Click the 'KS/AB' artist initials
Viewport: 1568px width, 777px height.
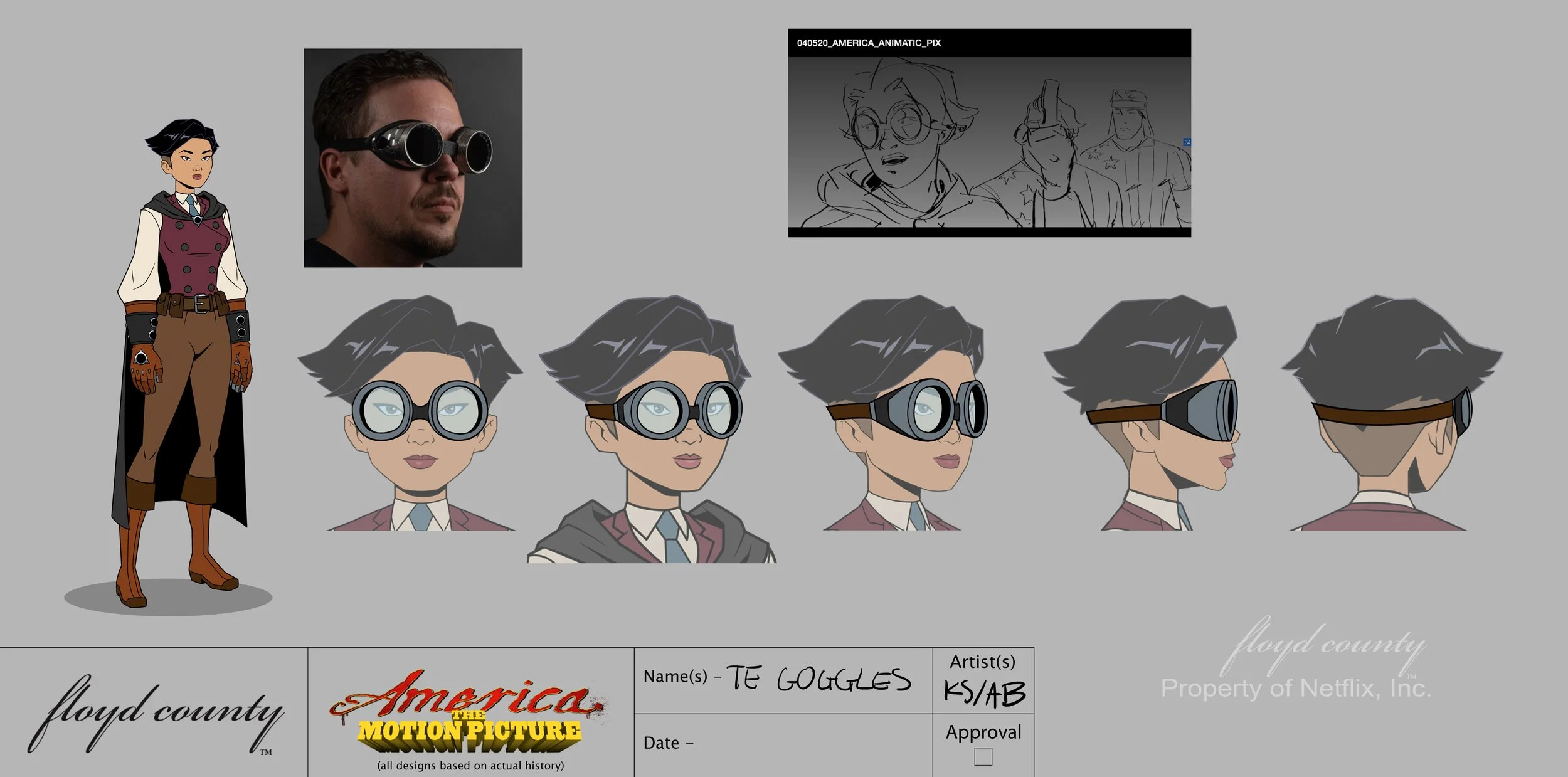click(983, 694)
